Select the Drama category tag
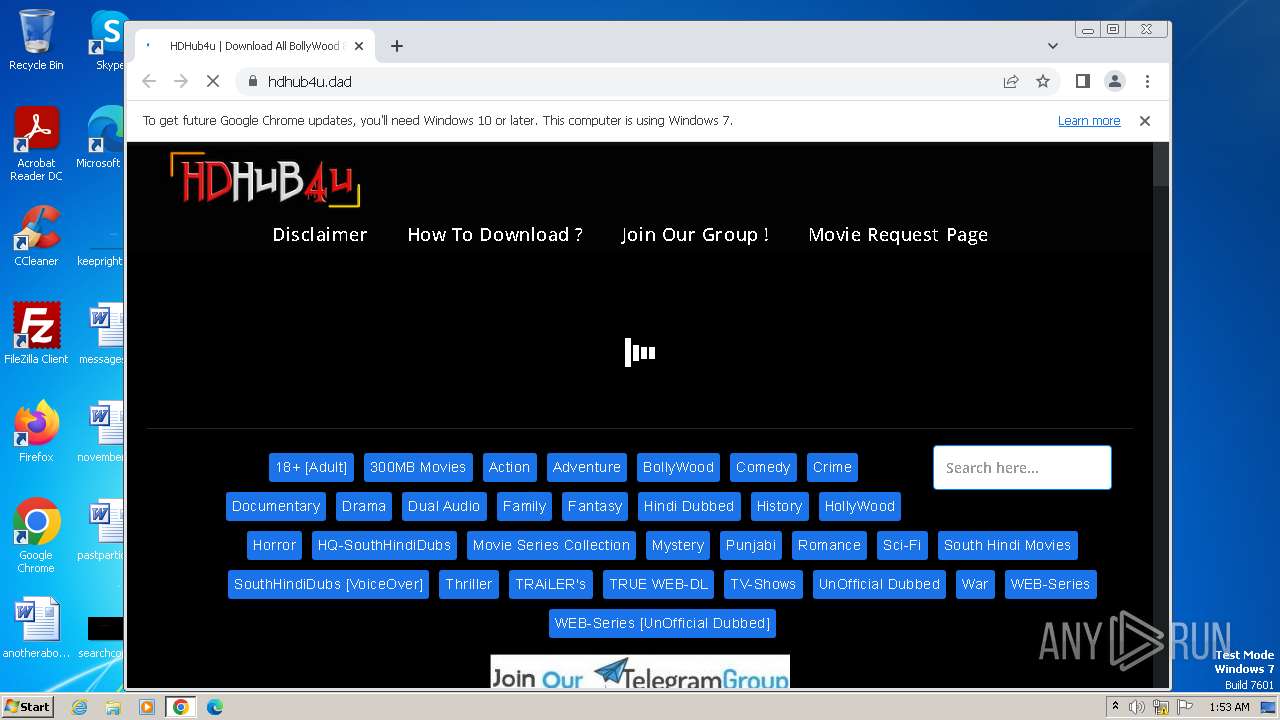The height and width of the screenshot is (720, 1280). tap(364, 506)
